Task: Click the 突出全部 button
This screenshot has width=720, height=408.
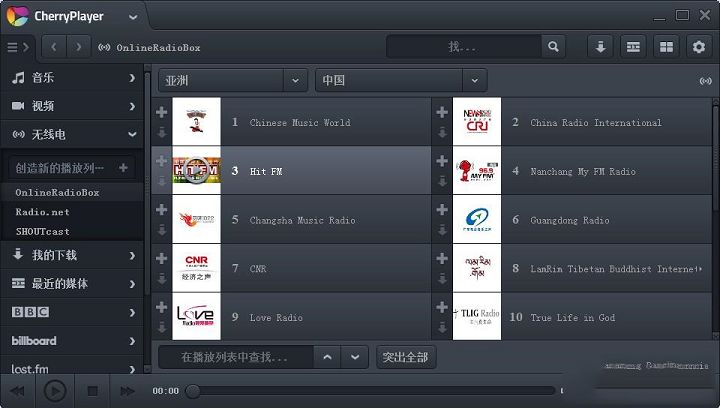Action: click(405, 357)
